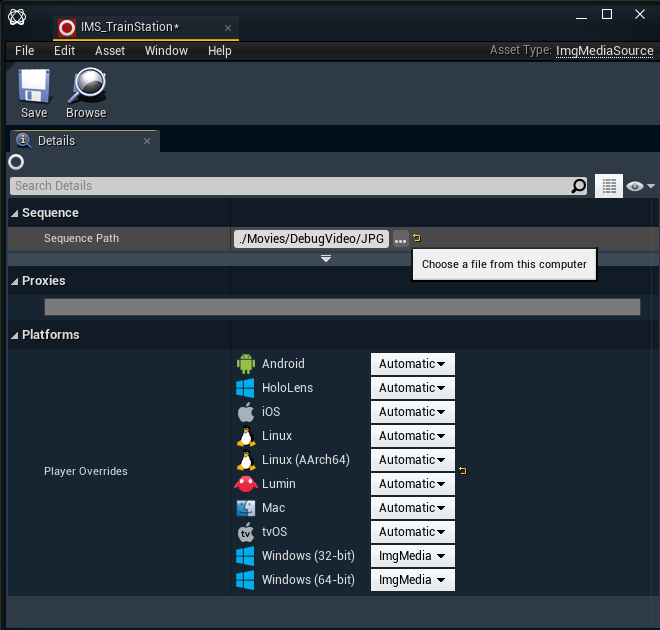The height and width of the screenshot is (630, 660).
Task: Collapse the Sequence section
Action: click(15, 213)
